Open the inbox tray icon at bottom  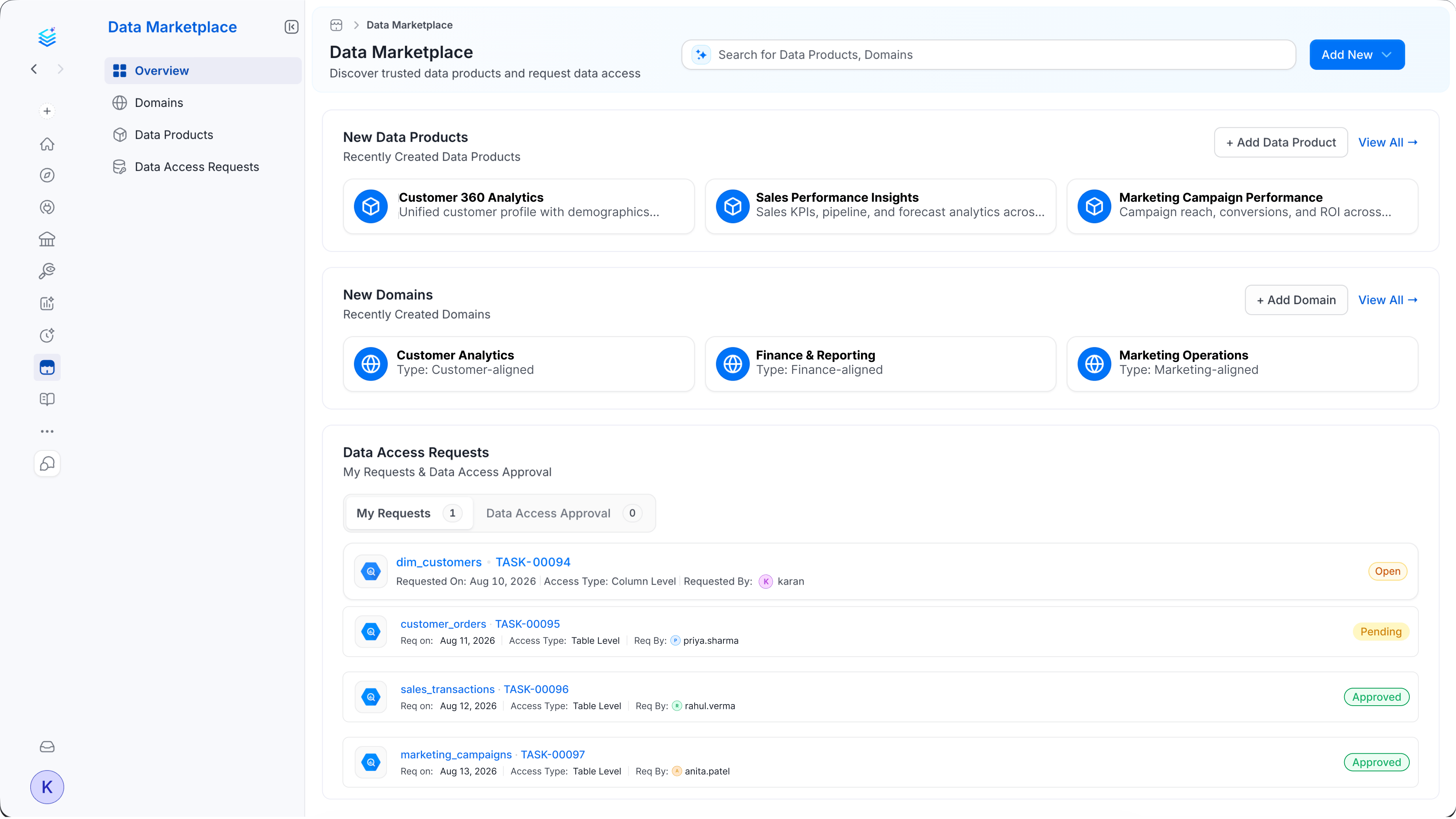(47, 747)
